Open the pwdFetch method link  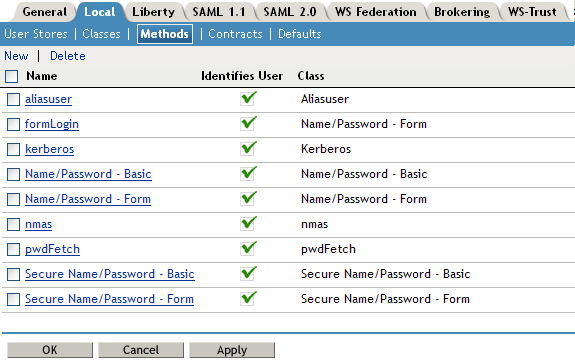(x=52, y=249)
